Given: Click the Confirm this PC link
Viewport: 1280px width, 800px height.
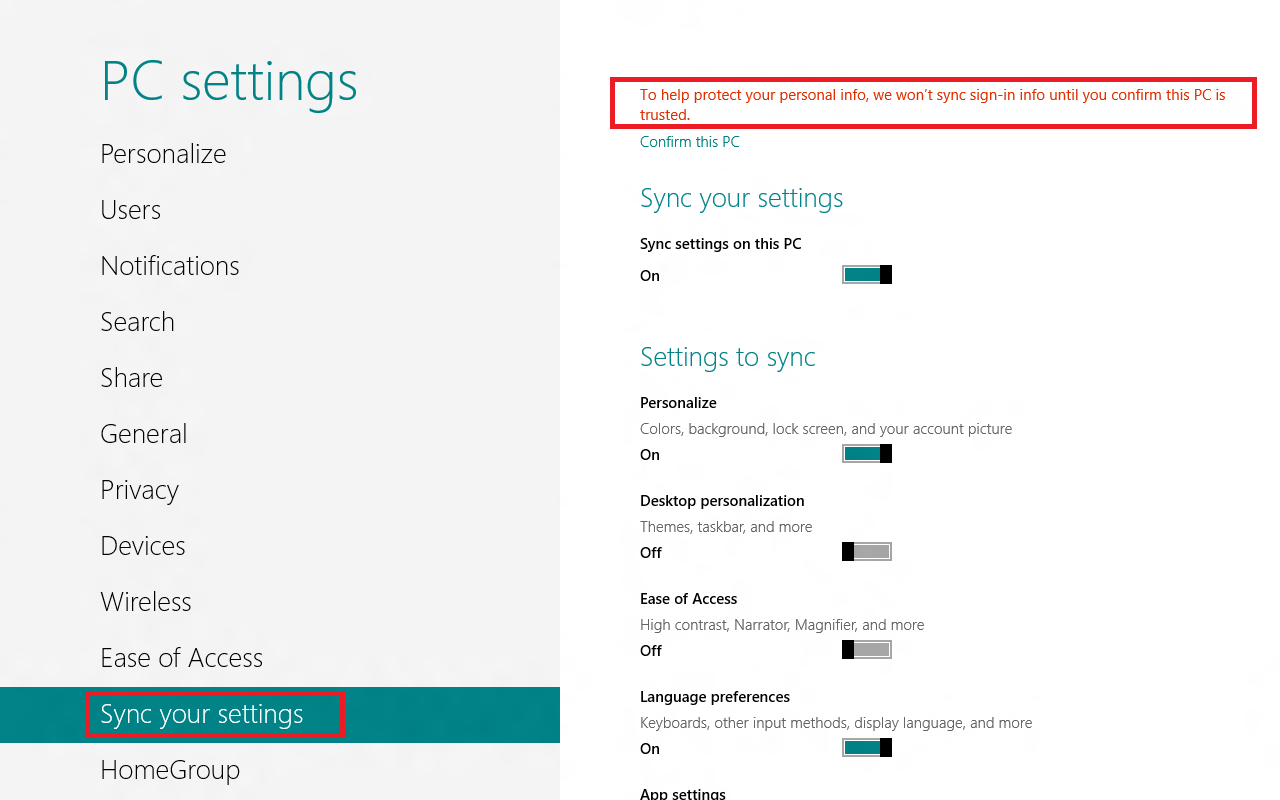Looking at the screenshot, I should click(x=690, y=142).
